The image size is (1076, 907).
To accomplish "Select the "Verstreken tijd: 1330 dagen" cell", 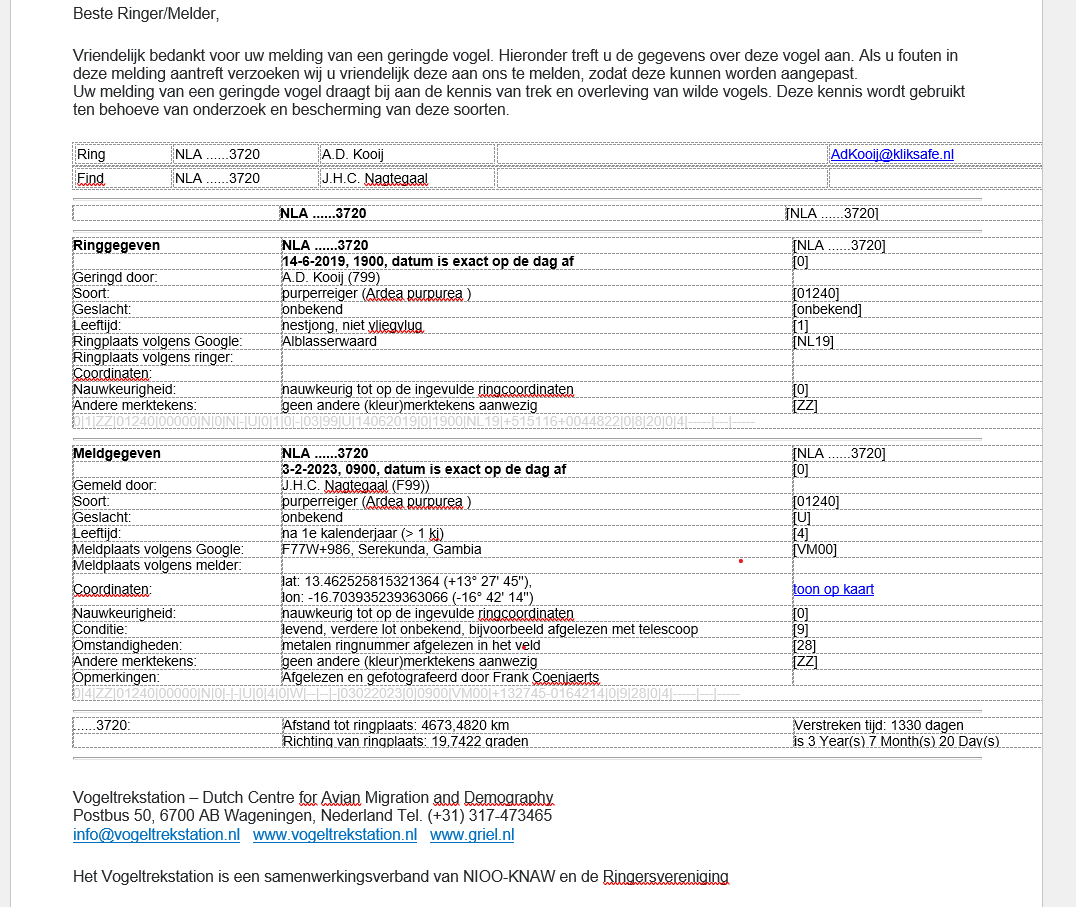I will click(879, 725).
